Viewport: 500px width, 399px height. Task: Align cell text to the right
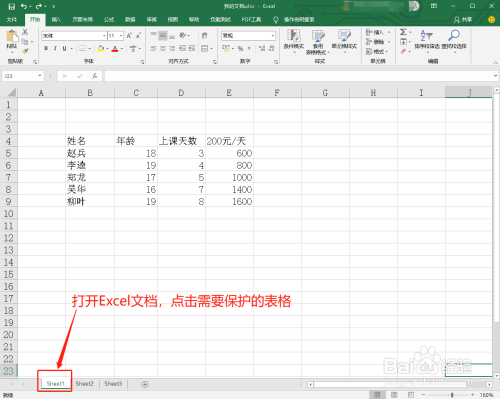coord(172,49)
